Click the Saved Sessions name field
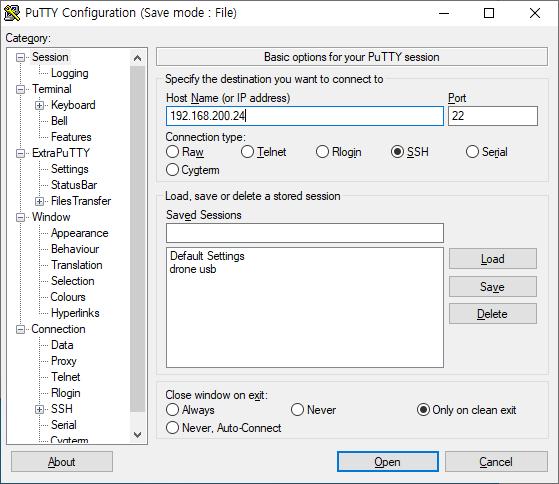Screen dimensions: 559x484 coord(305,233)
